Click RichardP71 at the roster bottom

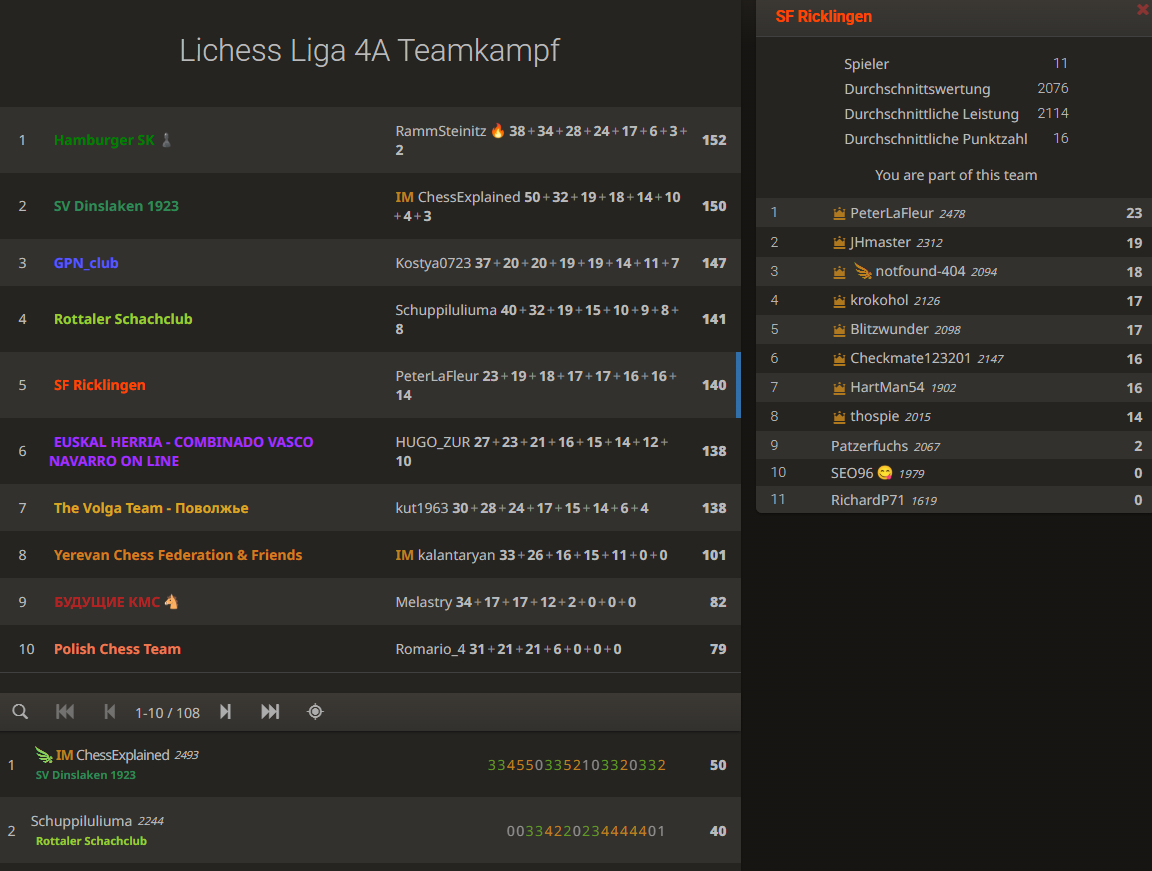pos(869,499)
